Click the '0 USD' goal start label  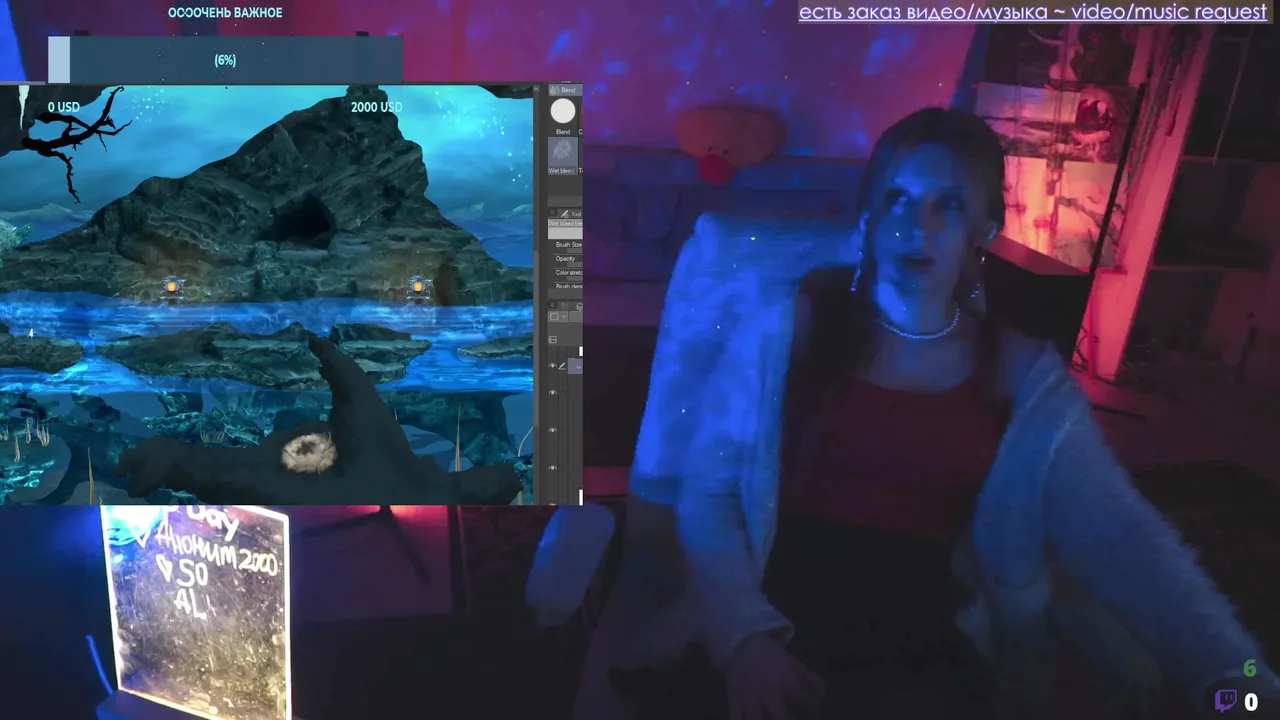tap(64, 107)
